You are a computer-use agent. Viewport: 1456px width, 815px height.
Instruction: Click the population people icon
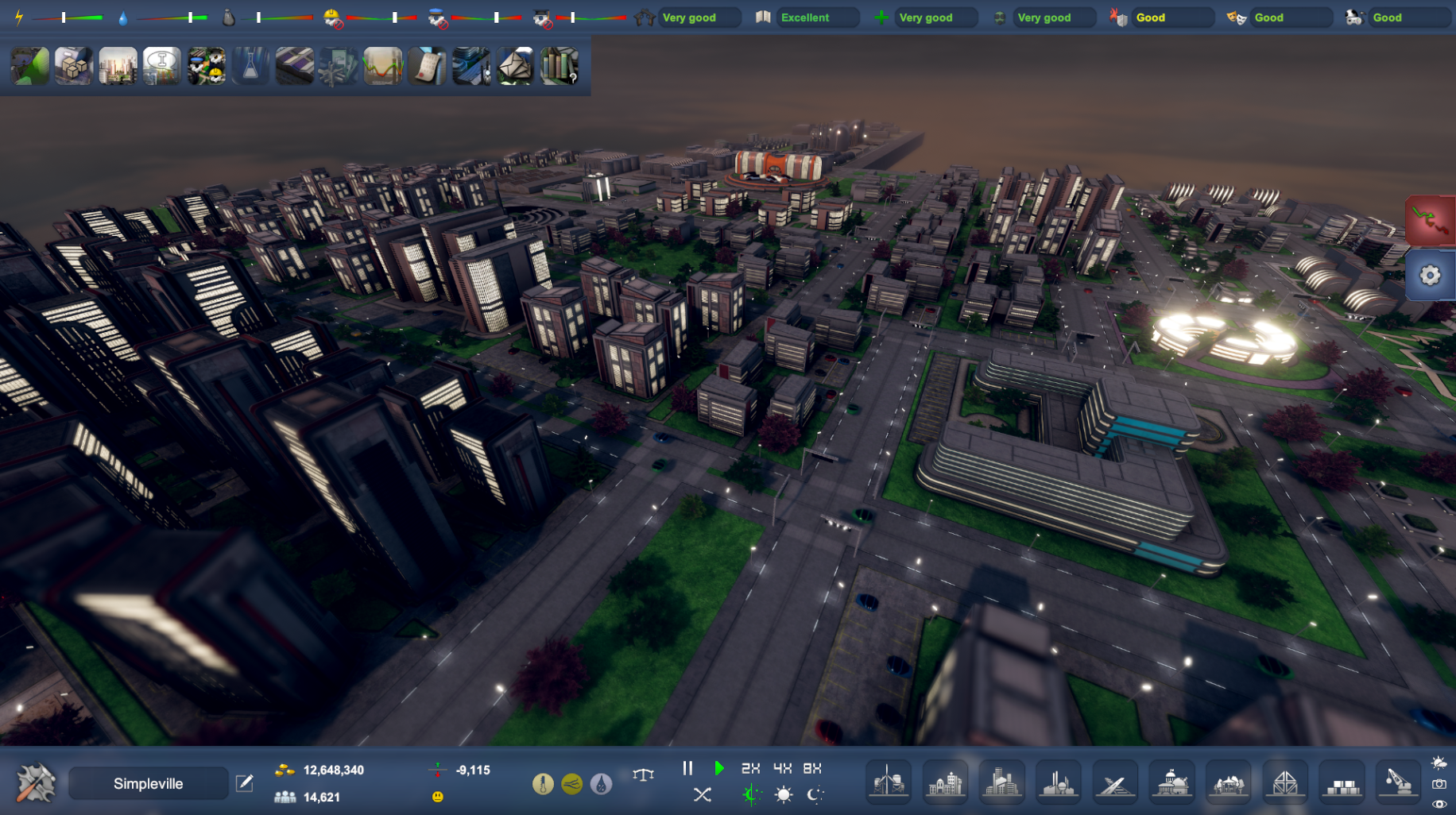click(x=285, y=797)
